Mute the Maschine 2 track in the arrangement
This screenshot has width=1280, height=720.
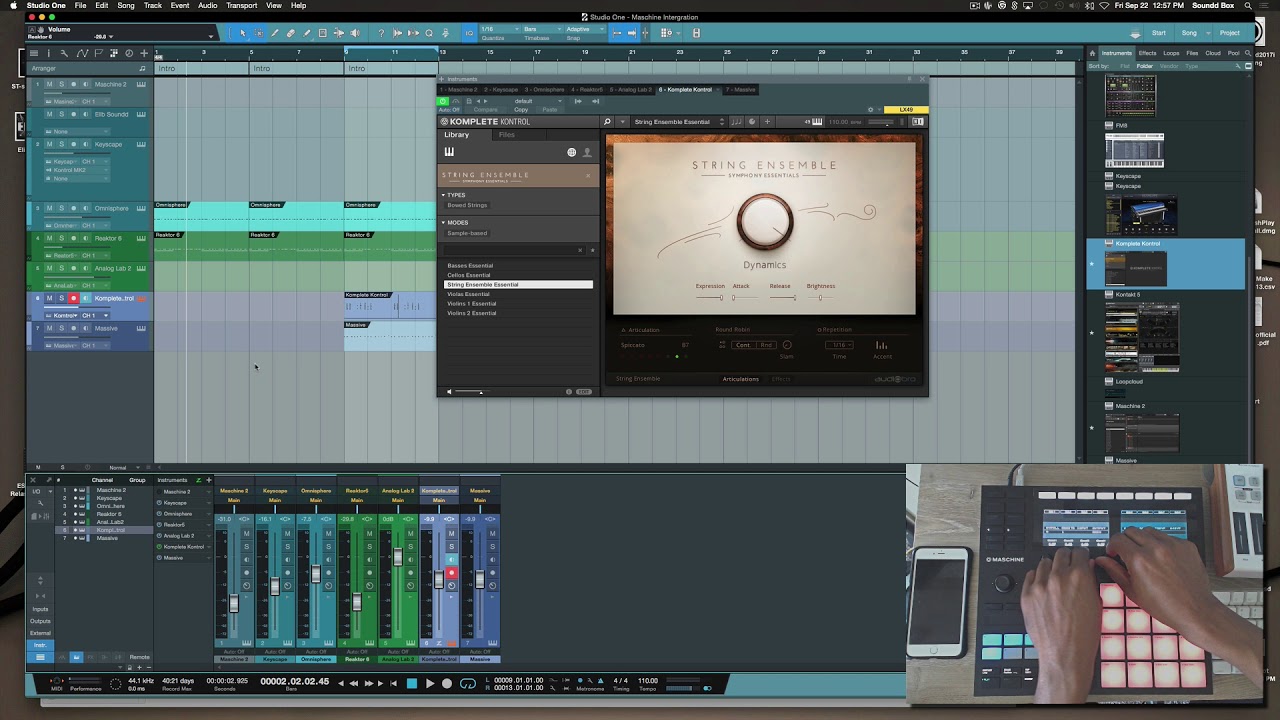click(49, 84)
